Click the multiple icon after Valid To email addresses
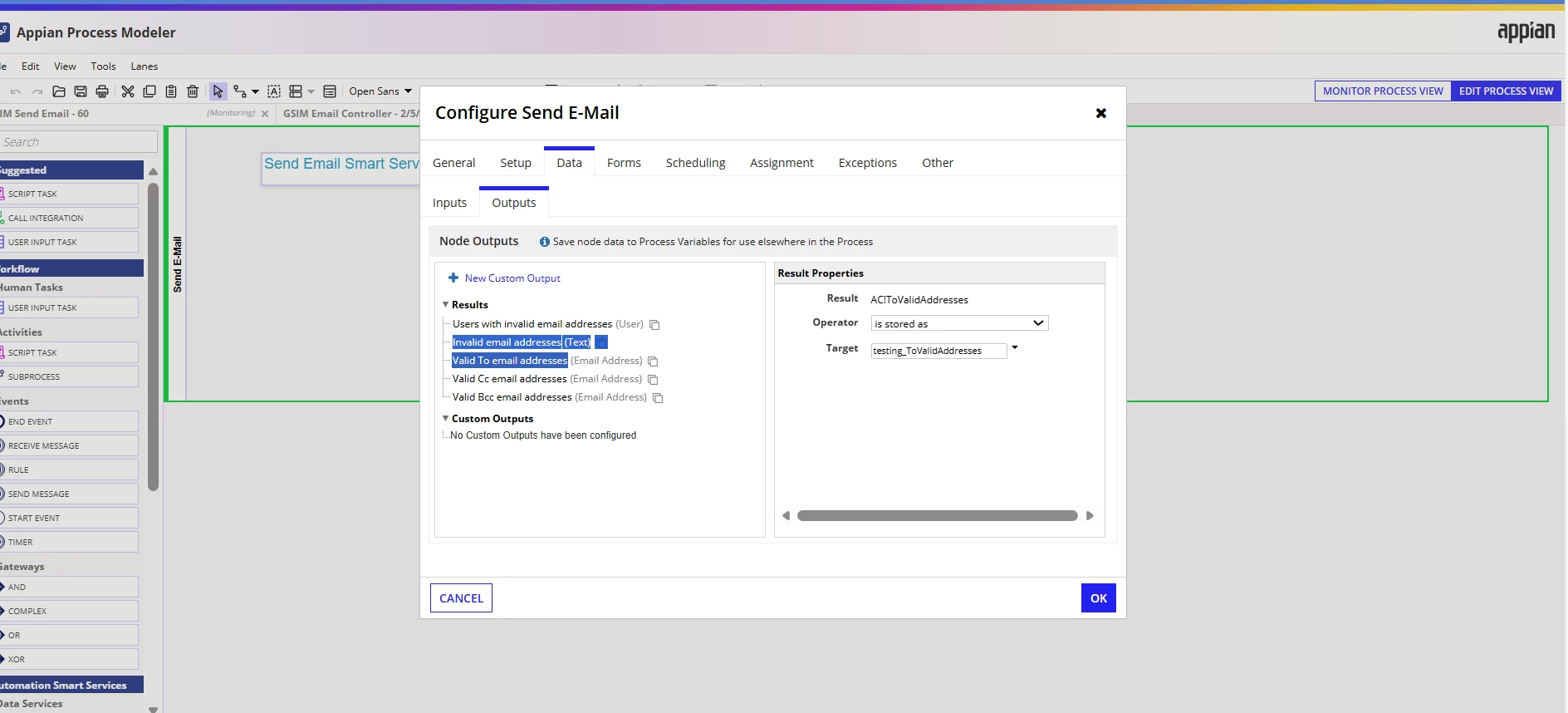This screenshot has width=1568, height=713. [653, 361]
